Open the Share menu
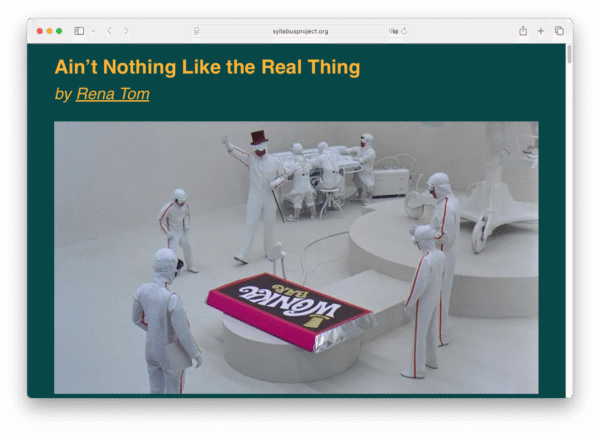 click(x=523, y=31)
